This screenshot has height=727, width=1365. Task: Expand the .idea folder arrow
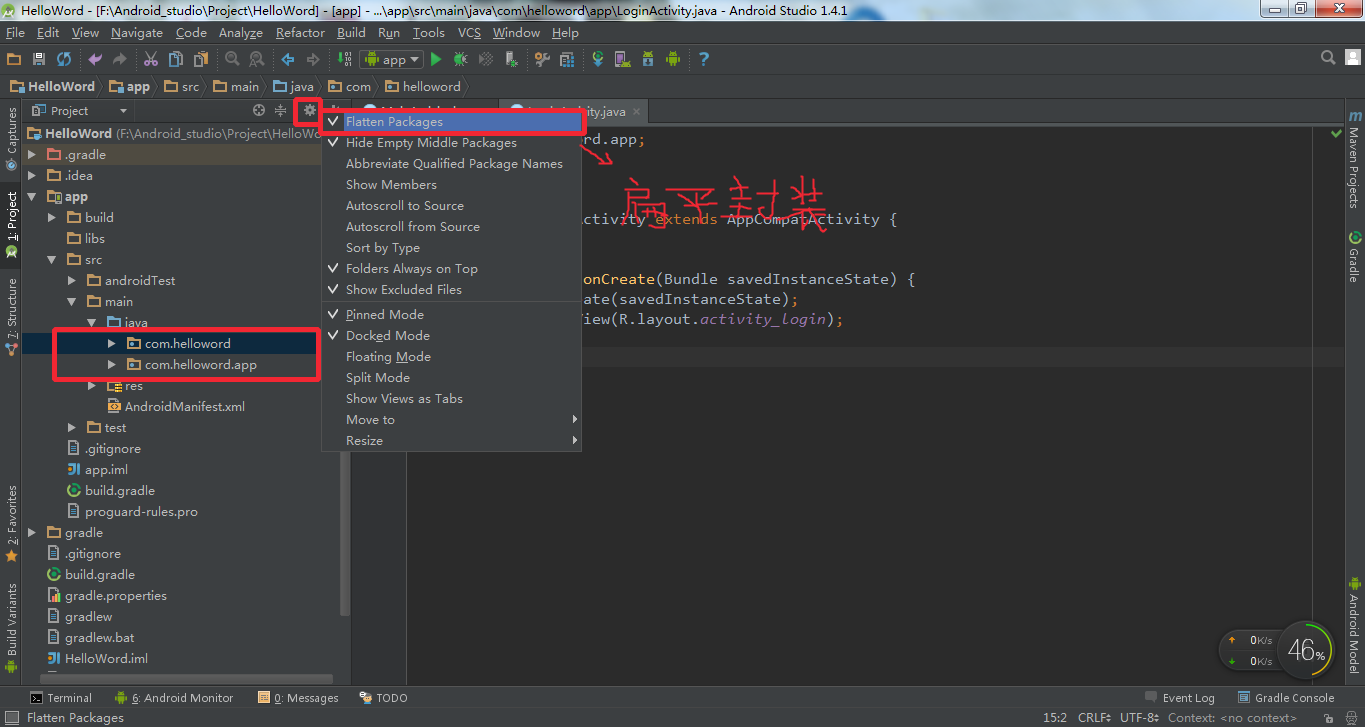32,176
